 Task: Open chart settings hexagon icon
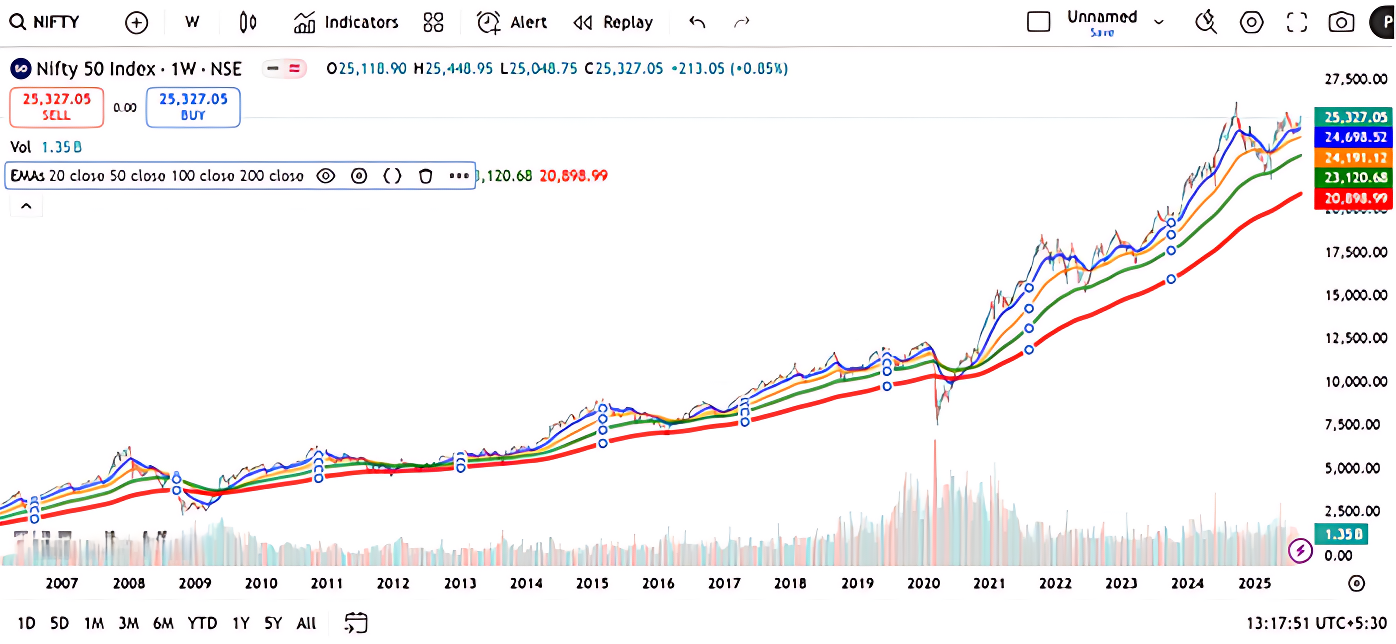[1251, 22]
